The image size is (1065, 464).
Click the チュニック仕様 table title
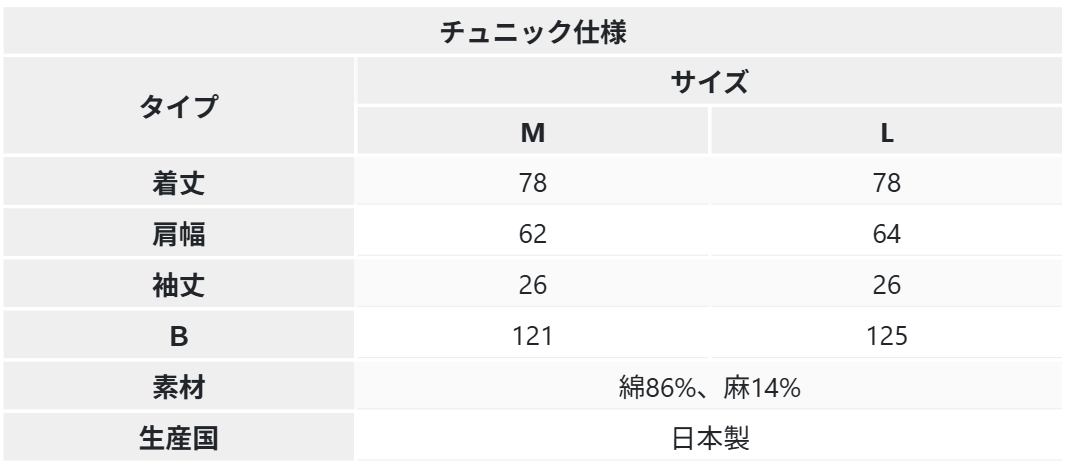[x=532, y=31]
